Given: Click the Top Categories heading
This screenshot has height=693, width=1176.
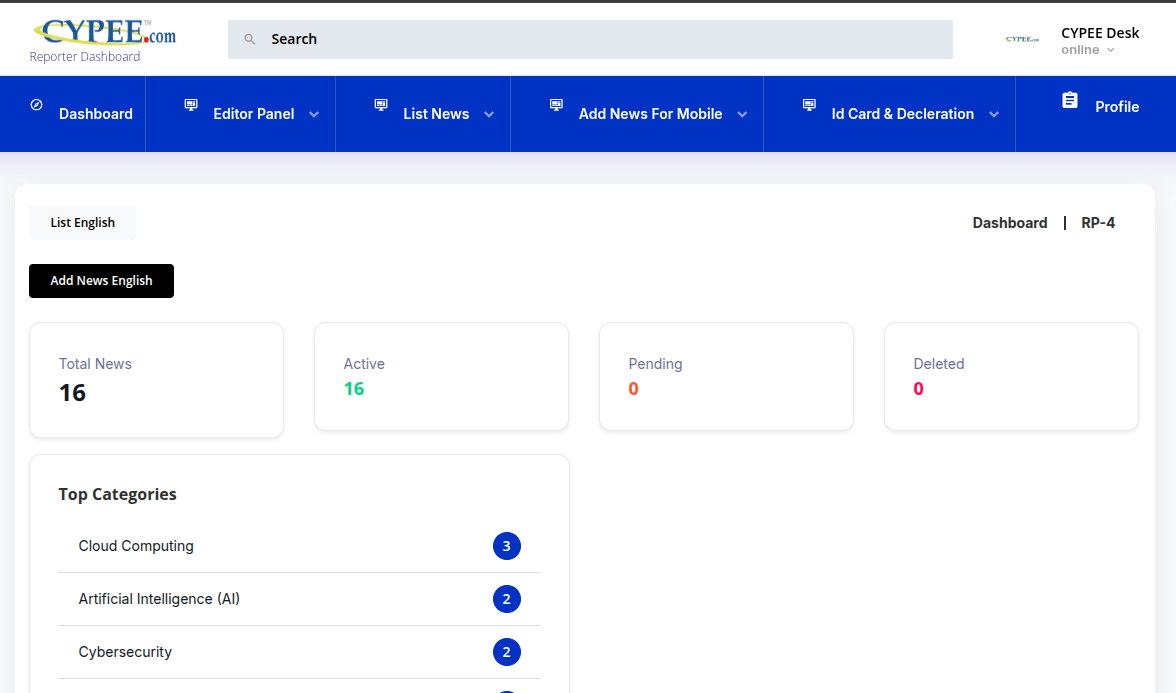Looking at the screenshot, I should 118,494.
